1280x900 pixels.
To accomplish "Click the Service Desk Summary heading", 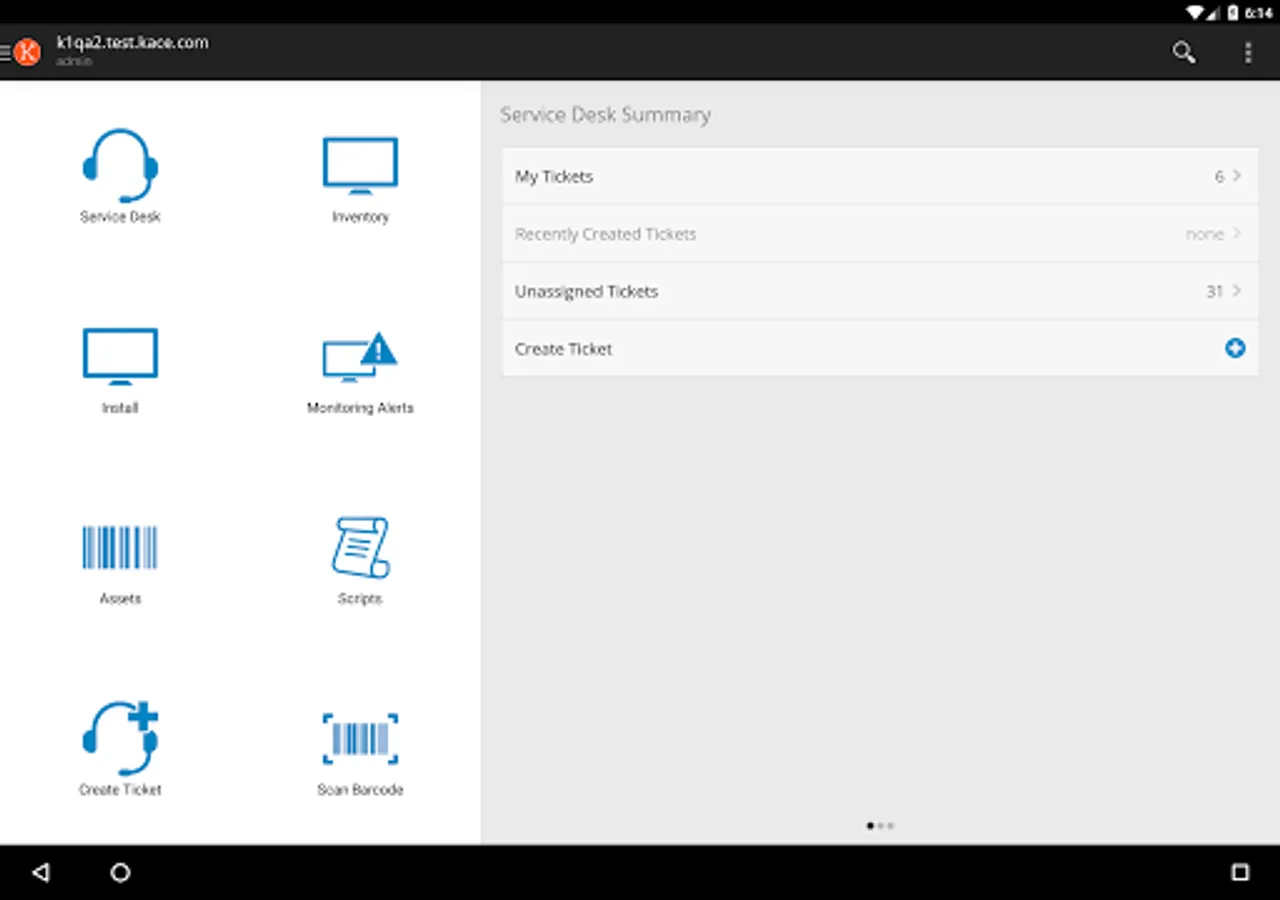I will (605, 115).
